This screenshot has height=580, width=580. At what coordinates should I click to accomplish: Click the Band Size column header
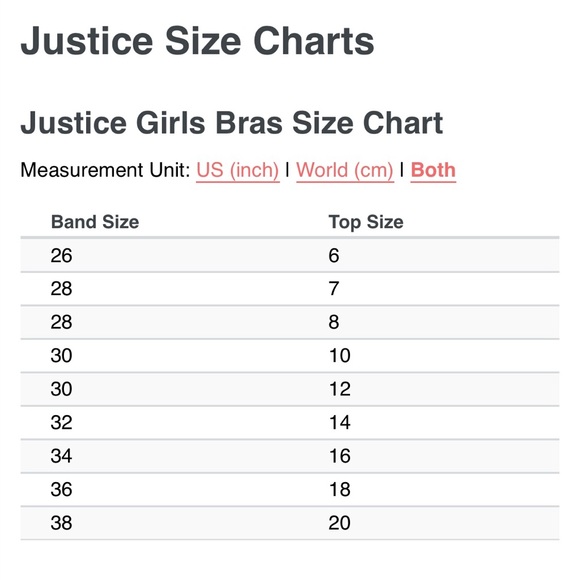tap(95, 222)
